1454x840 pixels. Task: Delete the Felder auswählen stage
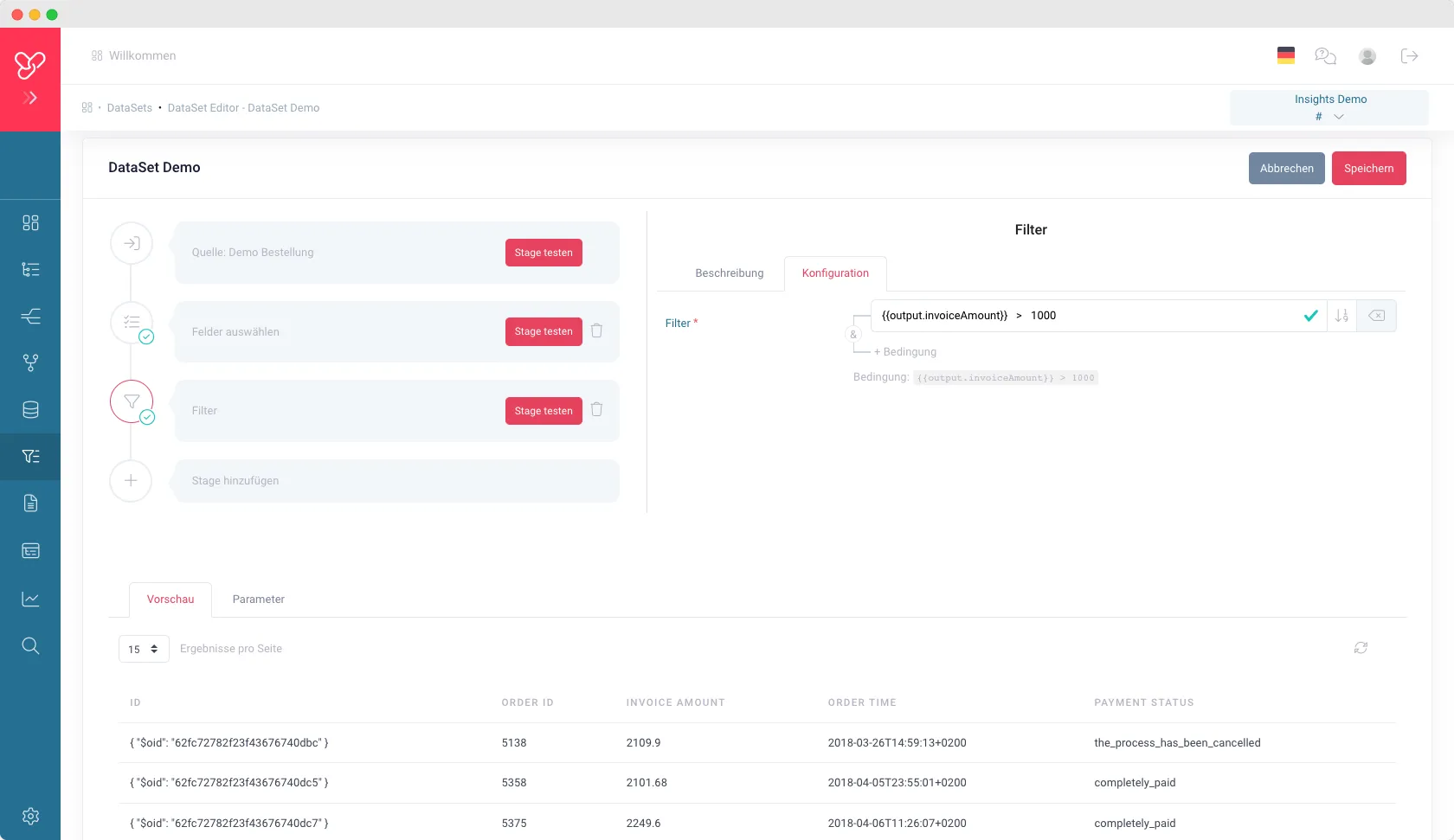[596, 330]
